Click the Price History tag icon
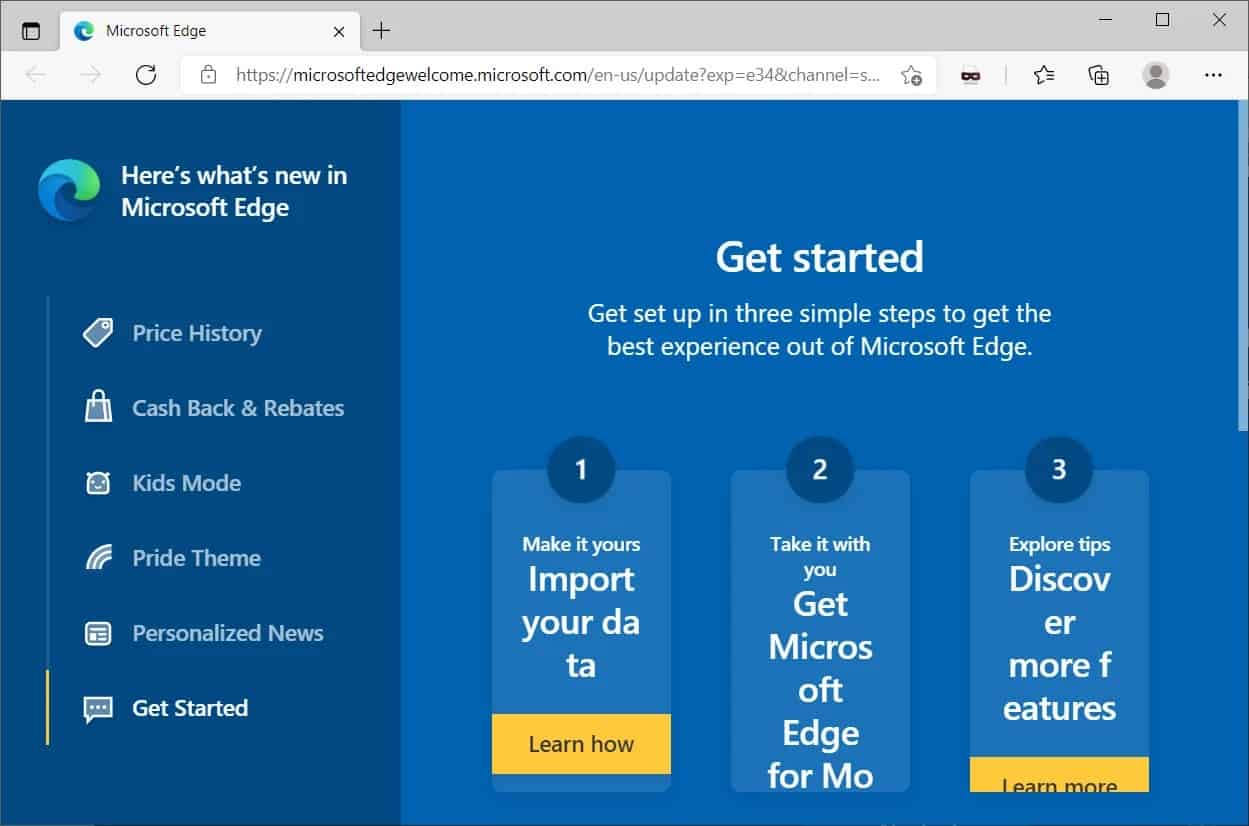The width and height of the screenshot is (1249, 826). pyautogui.click(x=98, y=333)
